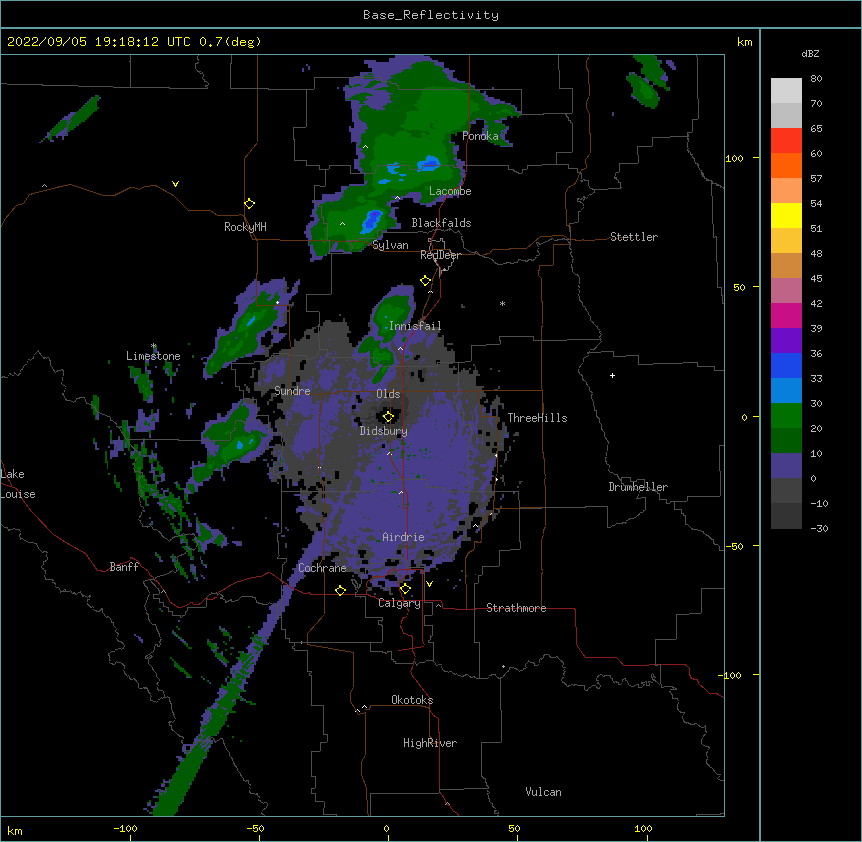Click the yellow diamond marker below the Cochrane label

[340, 590]
